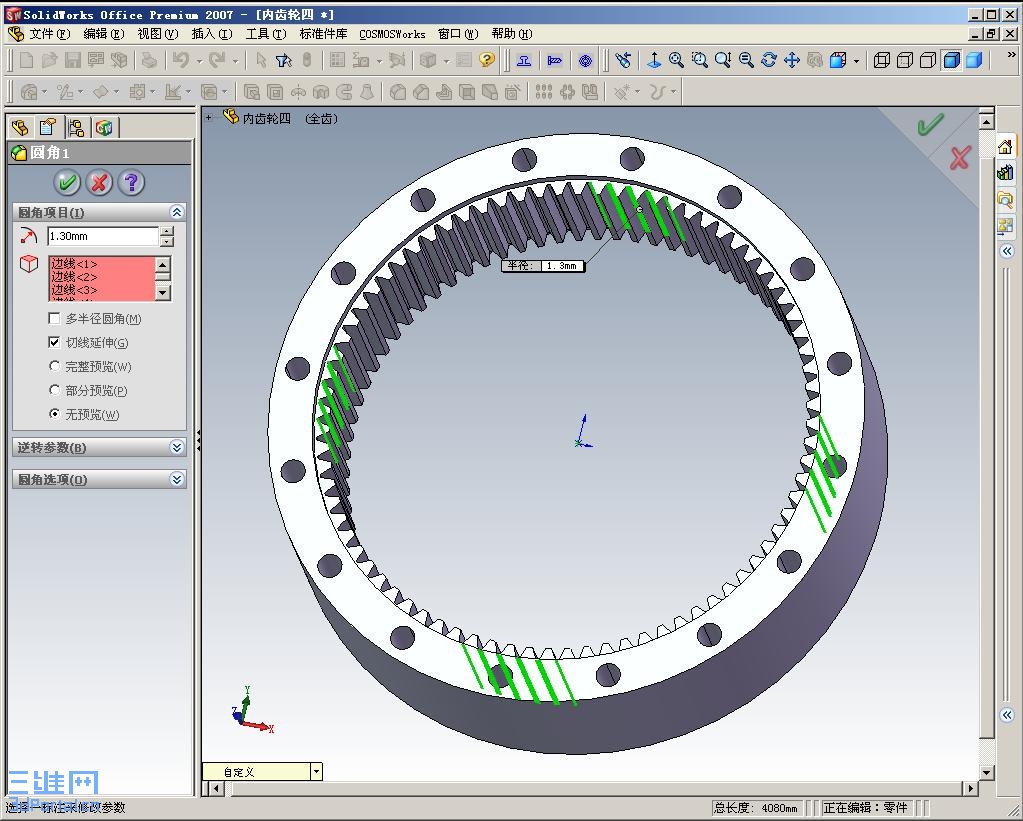This screenshot has height=821, width=1023.
Task: Switch to the PropertyManager tab
Action: pos(48,127)
